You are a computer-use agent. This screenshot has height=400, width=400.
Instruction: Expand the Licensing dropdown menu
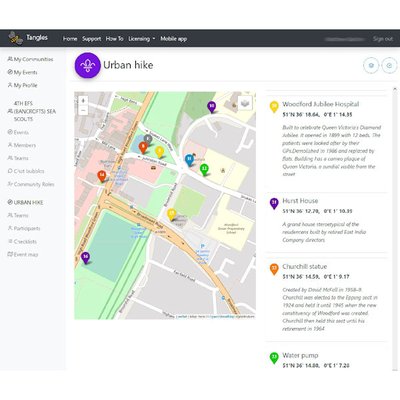tap(142, 39)
